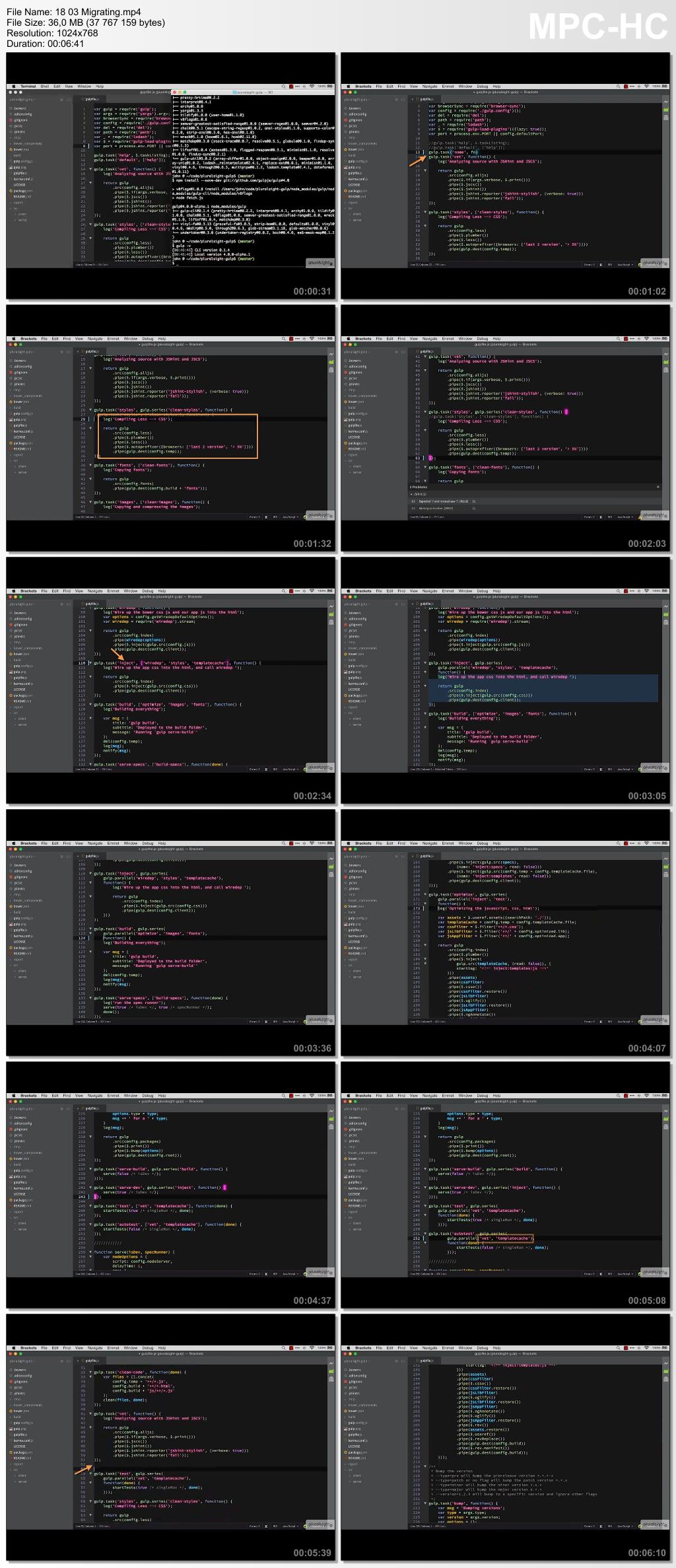Click Live Preview icon in 00:02:34 frame

(332, 606)
